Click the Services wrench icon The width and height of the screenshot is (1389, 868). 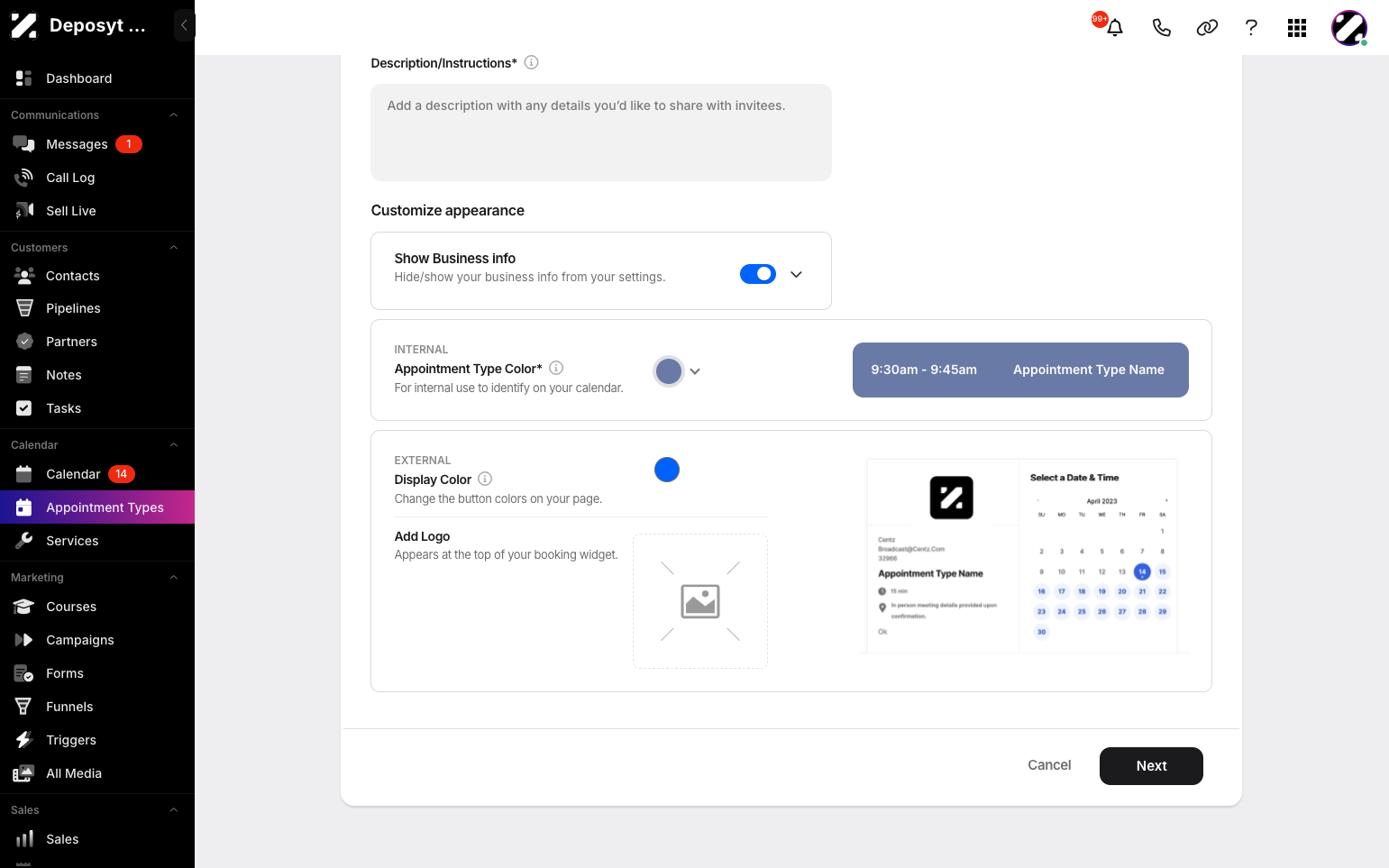tap(24, 541)
